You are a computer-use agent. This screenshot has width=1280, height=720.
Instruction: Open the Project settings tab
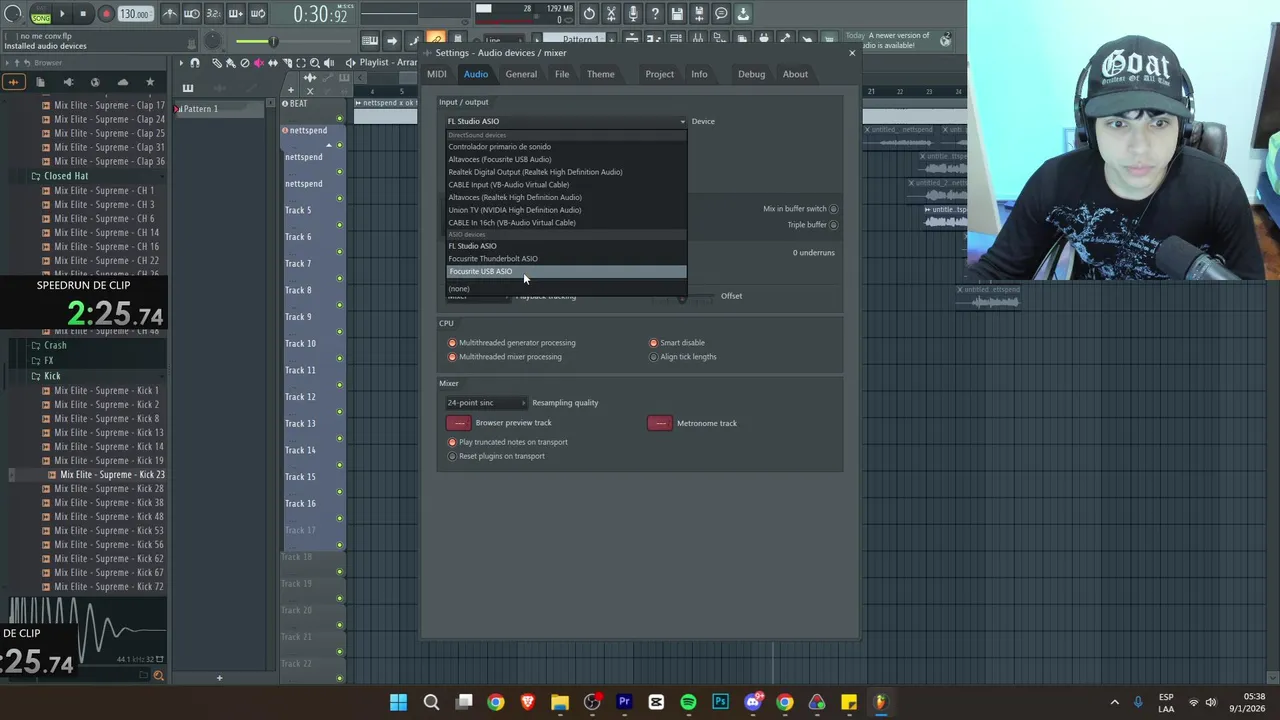coord(659,74)
